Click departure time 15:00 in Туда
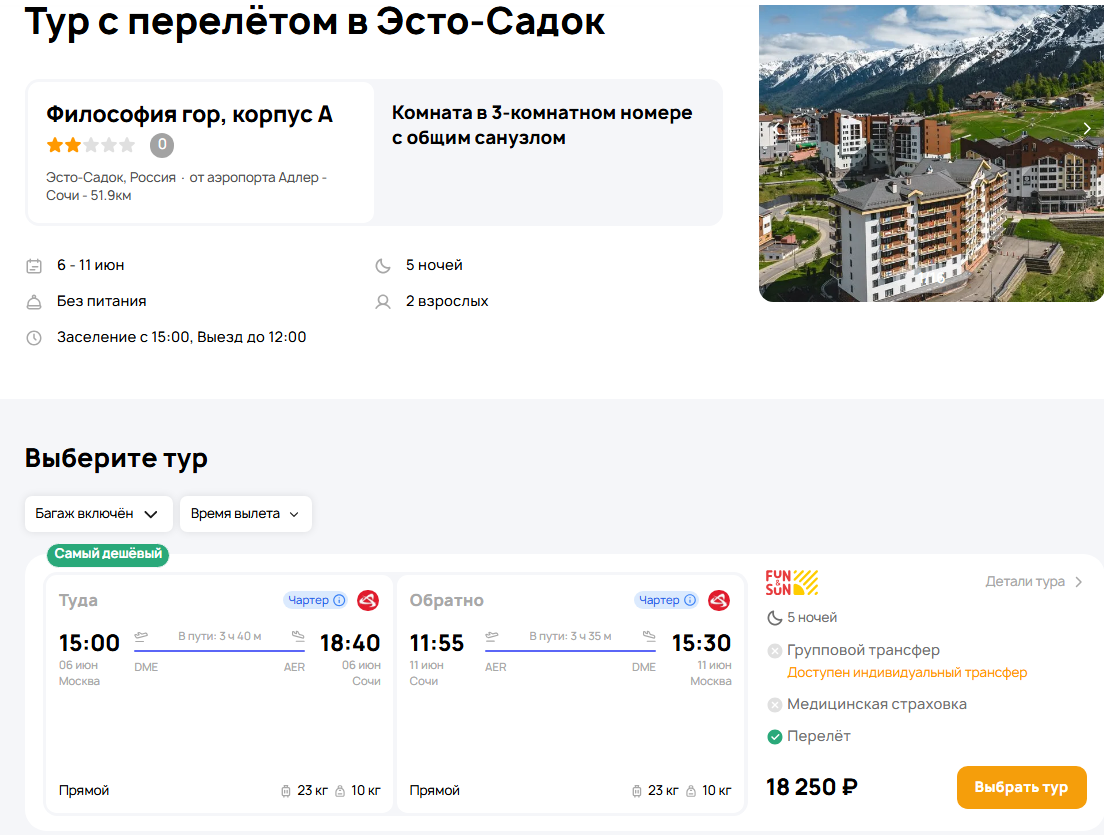Image resolution: width=1104 pixels, height=835 pixels. 89,643
